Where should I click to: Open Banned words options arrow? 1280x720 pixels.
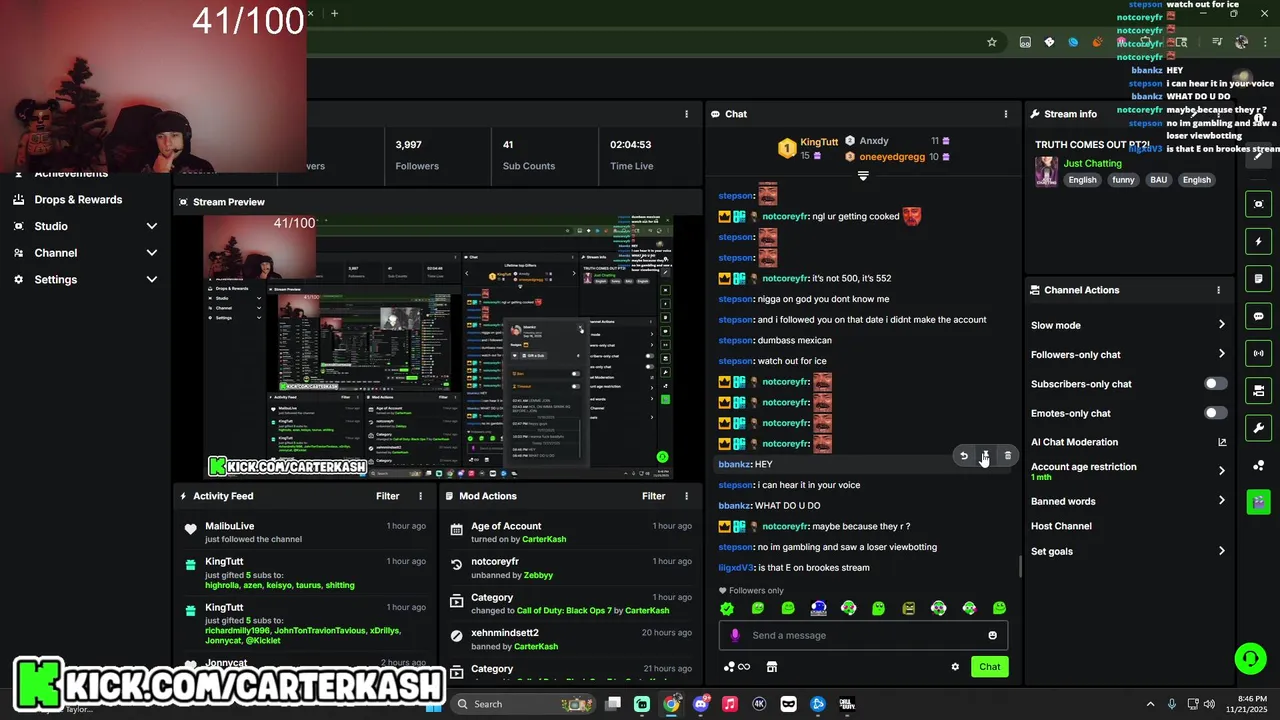tap(1221, 501)
